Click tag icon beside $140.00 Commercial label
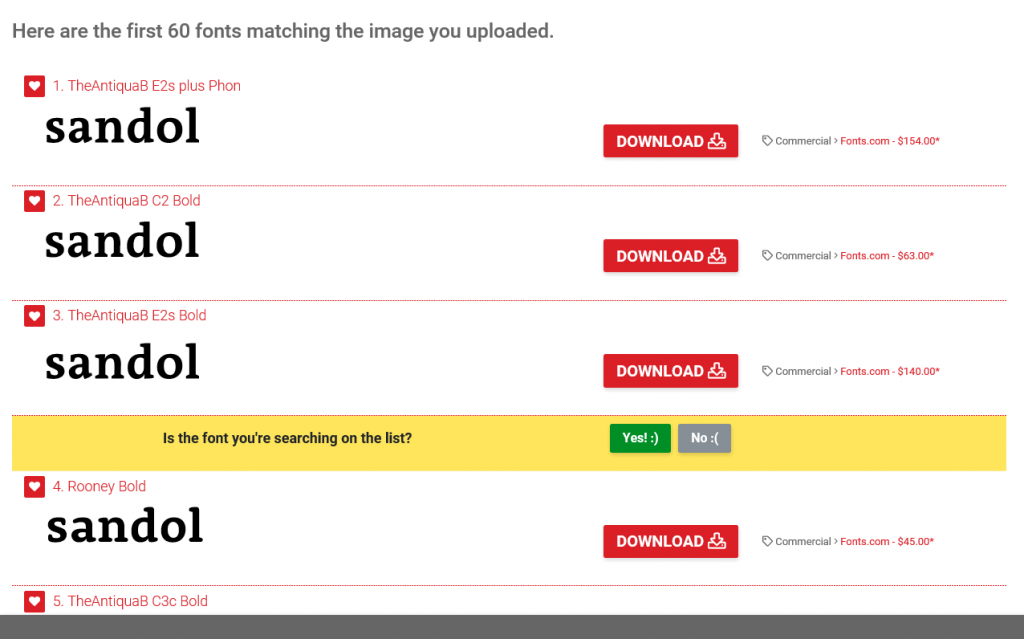Viewport: 1024px width, 639px height. click(767, 371)
